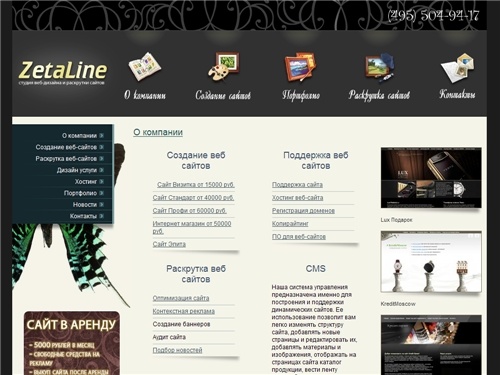Open 'Копирайтинг' link

tap(290, 224)
